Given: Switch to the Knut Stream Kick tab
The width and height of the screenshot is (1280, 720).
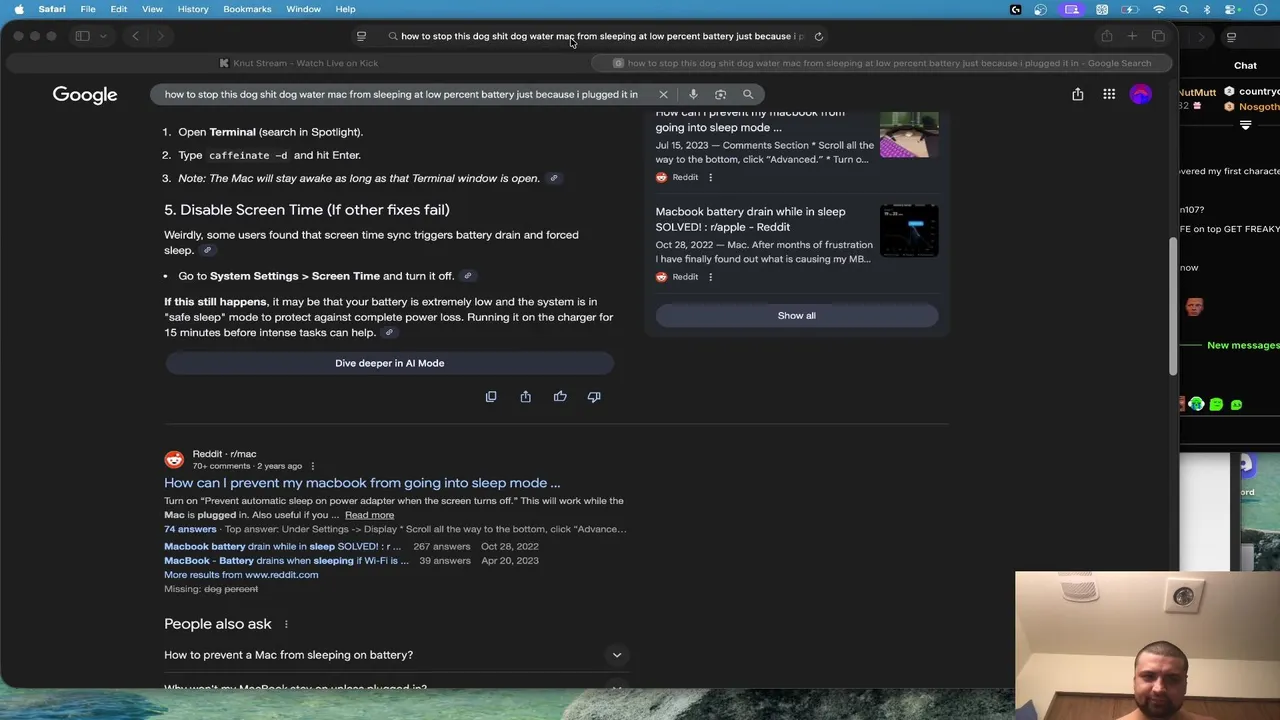Looking at the screenshot, I should 298,63.
